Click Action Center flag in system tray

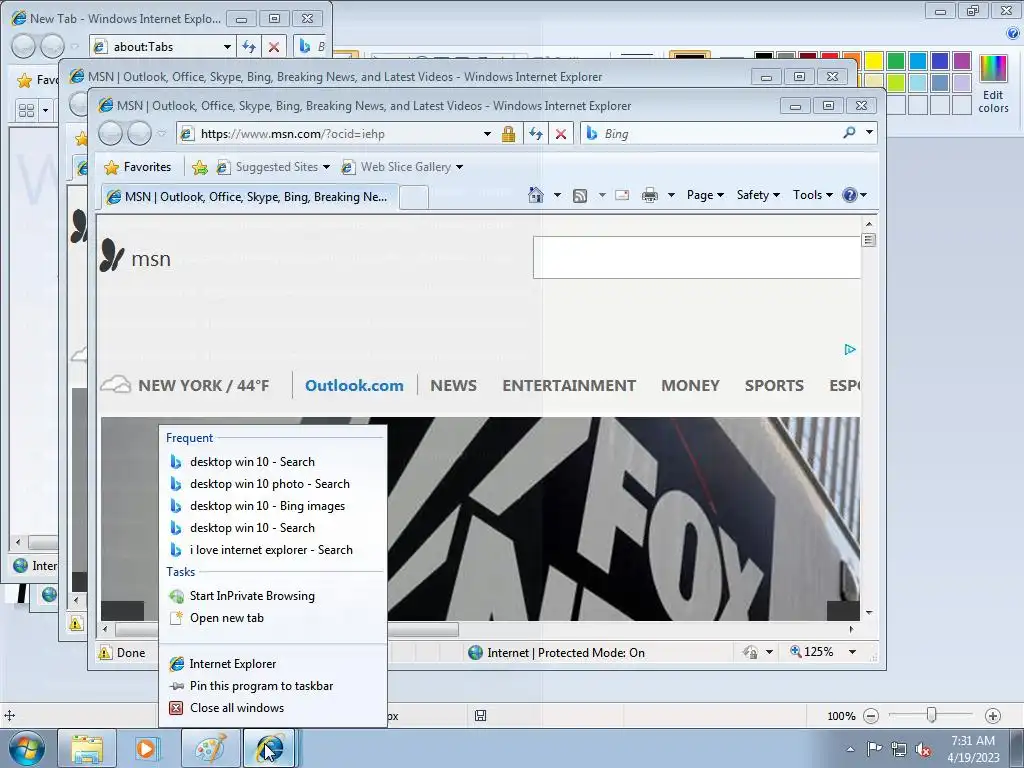pyautogui.click(x=874, y=748)
